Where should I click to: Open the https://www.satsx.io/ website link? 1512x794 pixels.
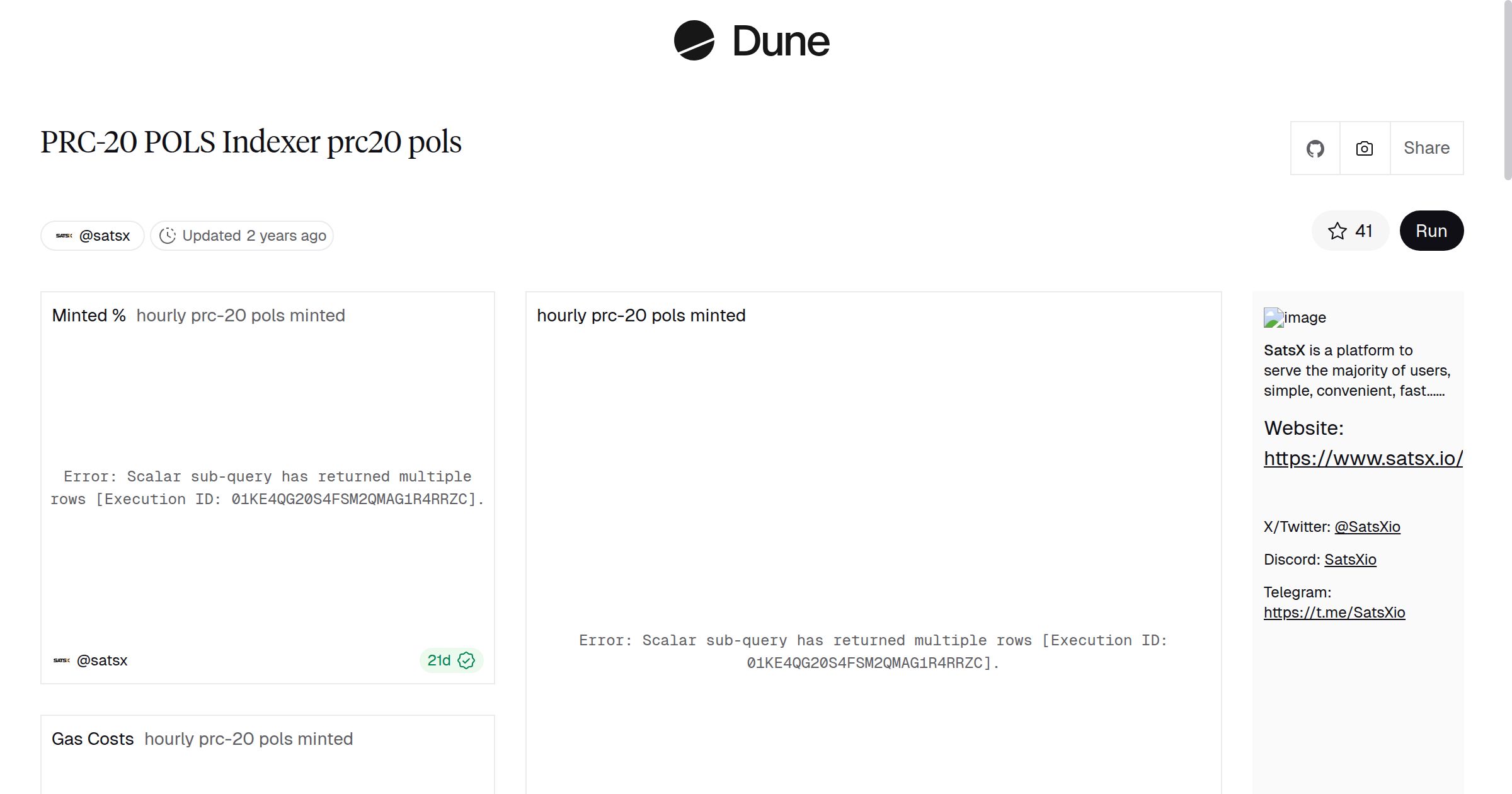[1363, 458]
